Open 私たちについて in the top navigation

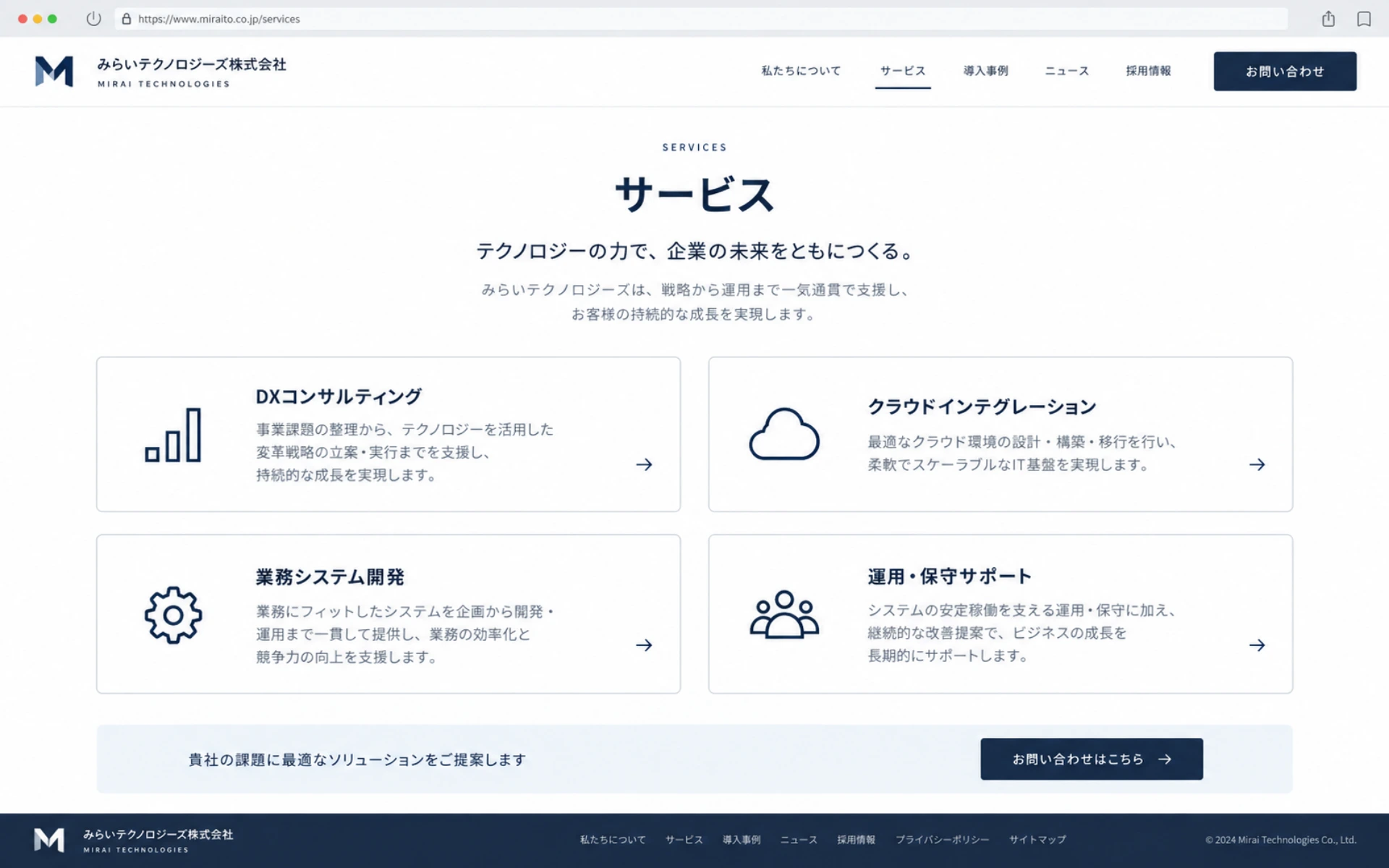(x=801, y=71)
